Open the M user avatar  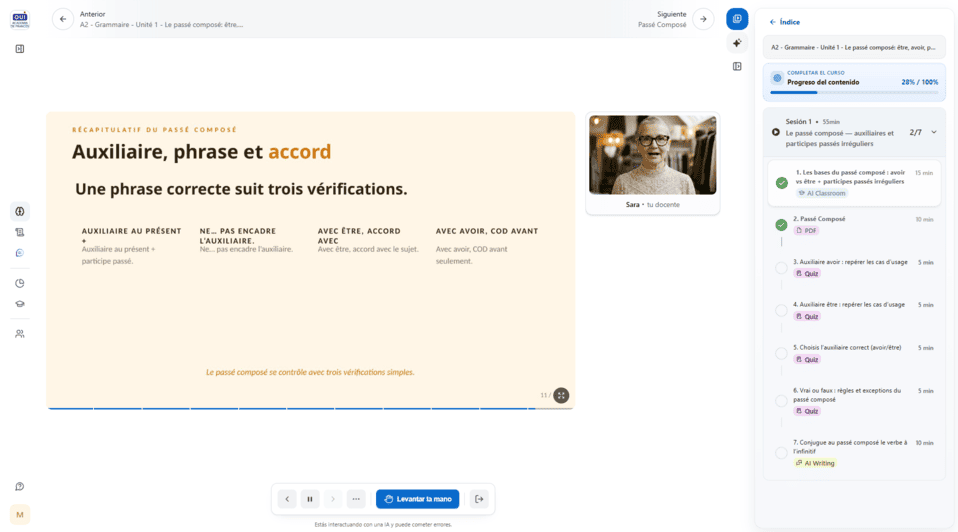(20, 515)
